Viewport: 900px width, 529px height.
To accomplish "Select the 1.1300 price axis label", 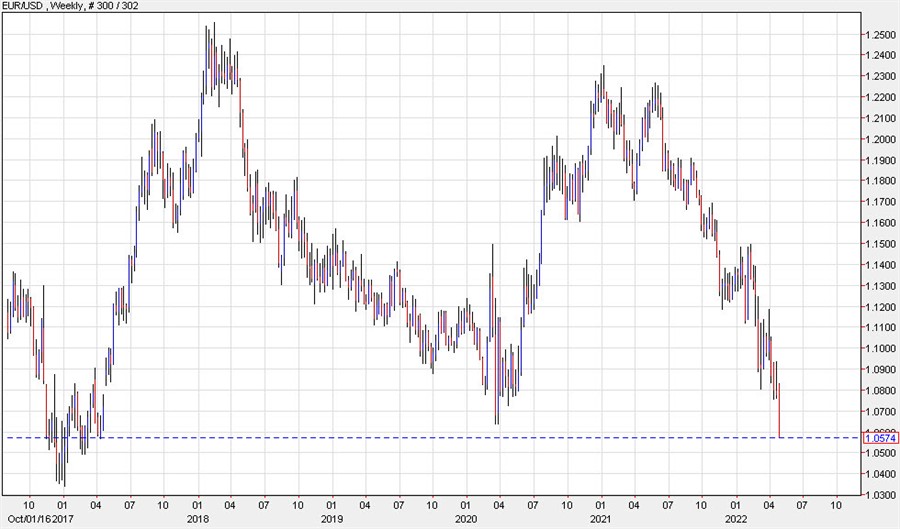I will pyautogui.click(x=882, y=286).
